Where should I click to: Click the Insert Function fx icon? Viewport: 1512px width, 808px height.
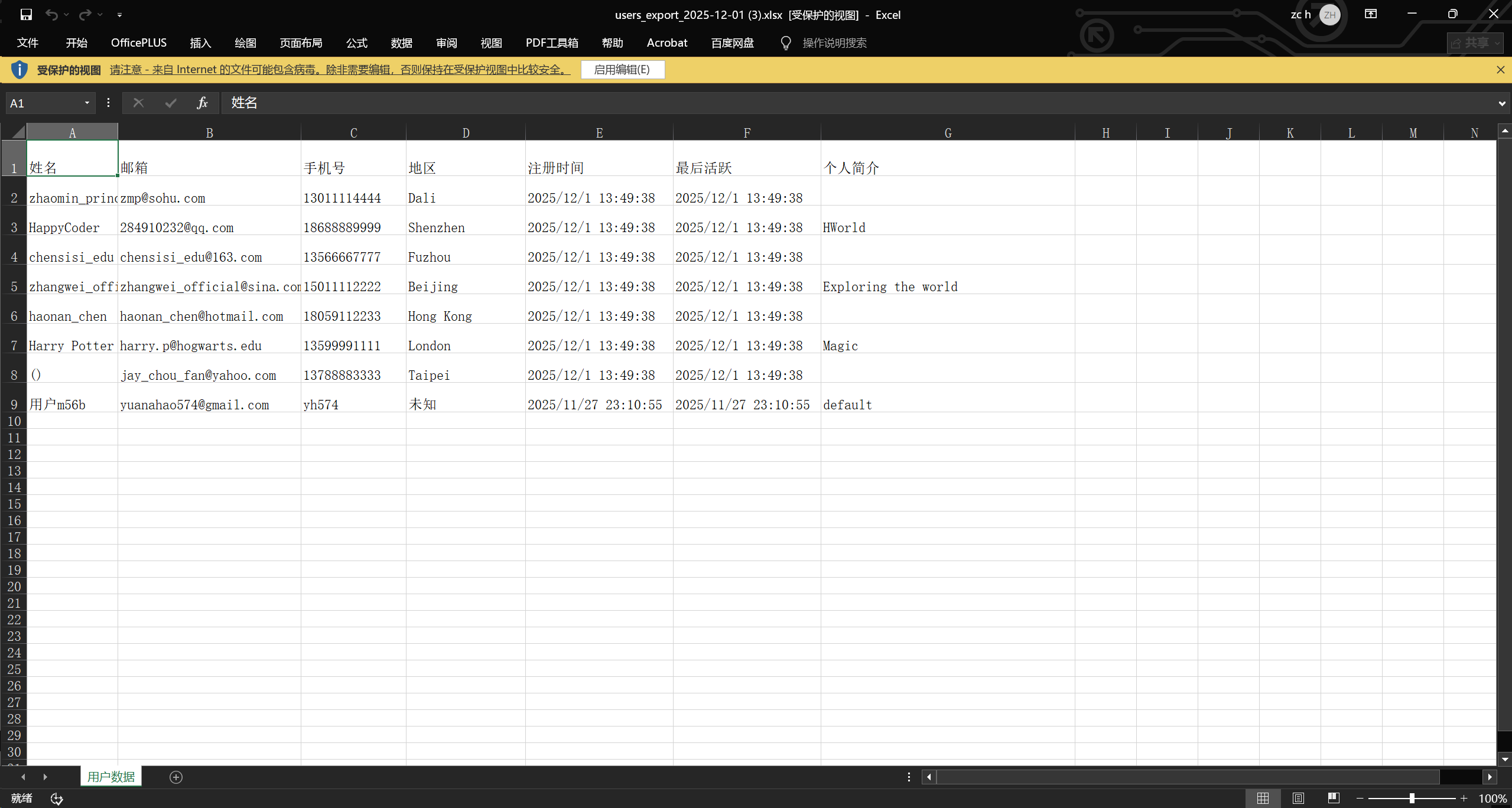coord(202,103)
